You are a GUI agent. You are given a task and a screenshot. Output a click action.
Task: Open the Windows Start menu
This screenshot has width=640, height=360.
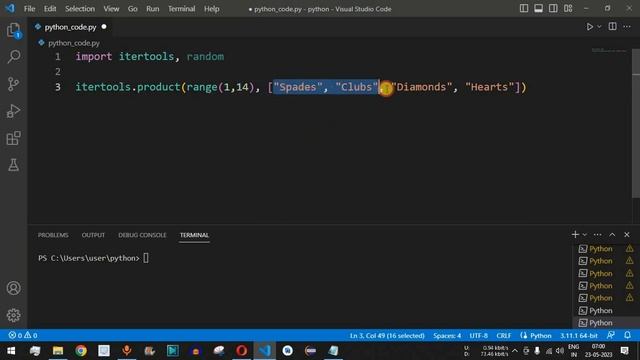click(x=11, y=351)
